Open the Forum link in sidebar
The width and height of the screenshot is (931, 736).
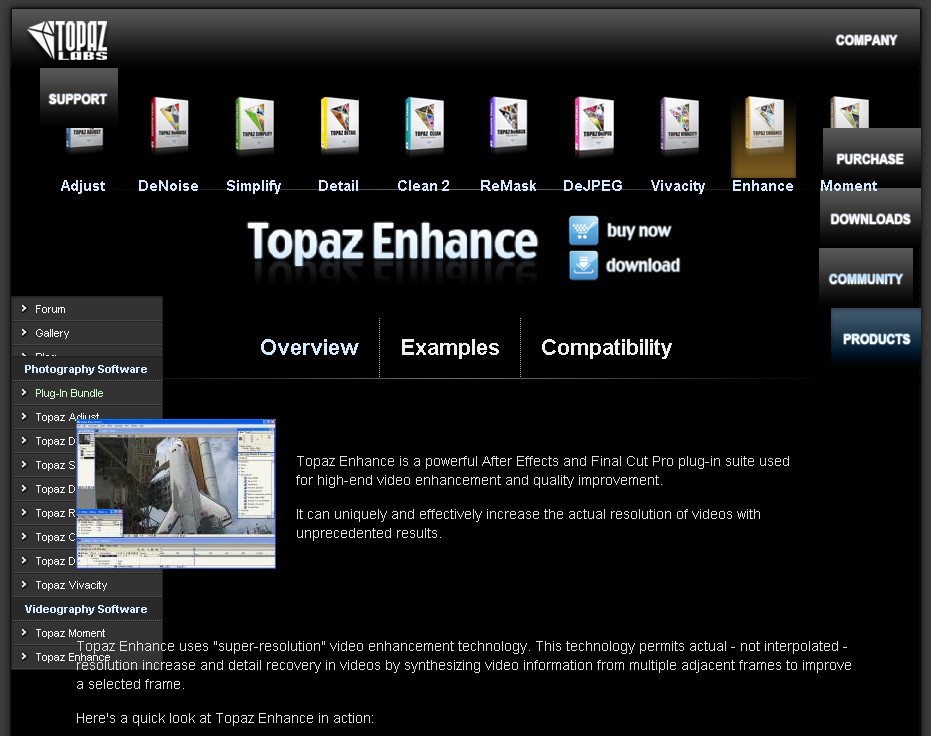coord(50,309)
